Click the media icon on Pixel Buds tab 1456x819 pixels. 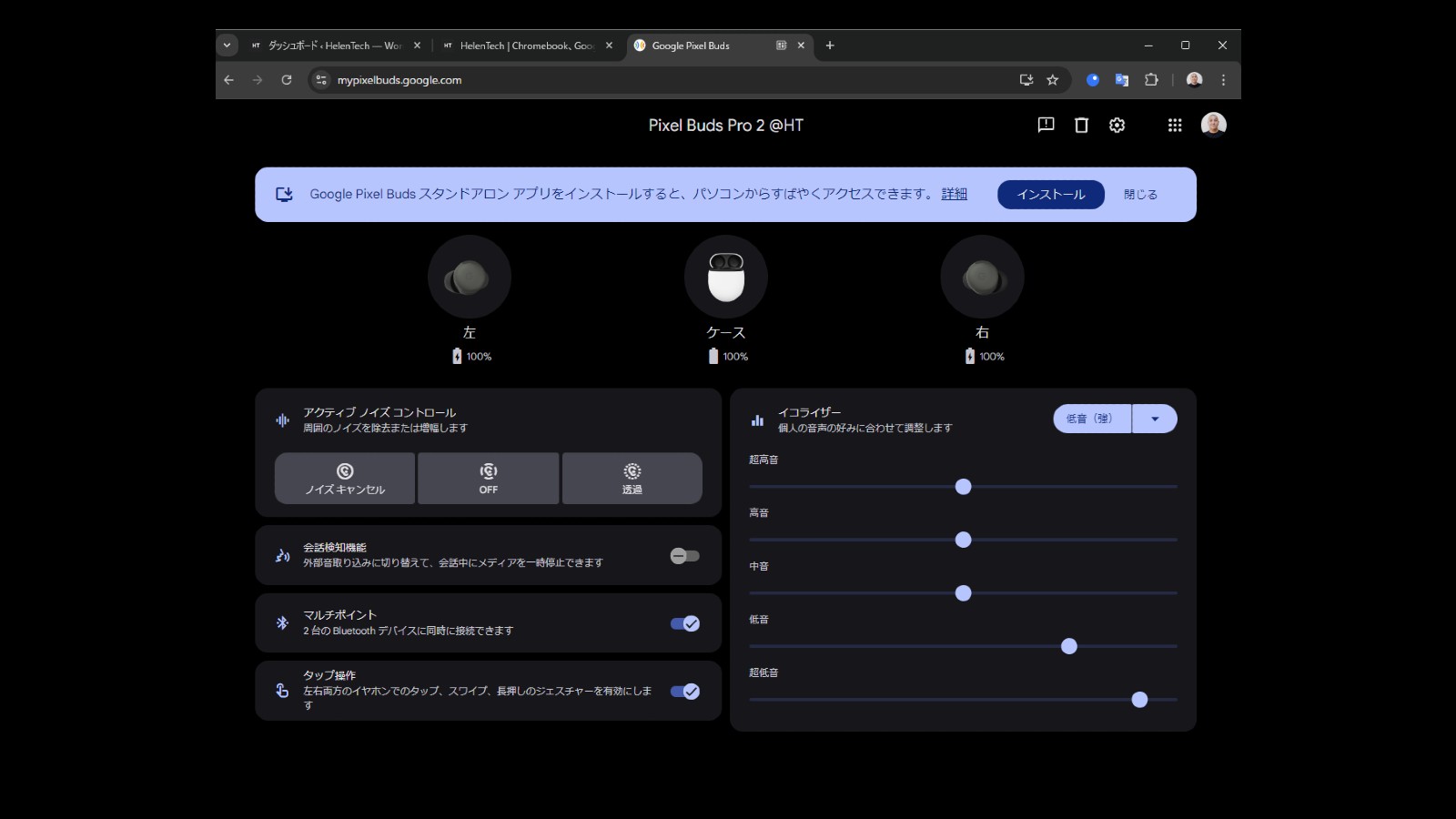point(781,45)
